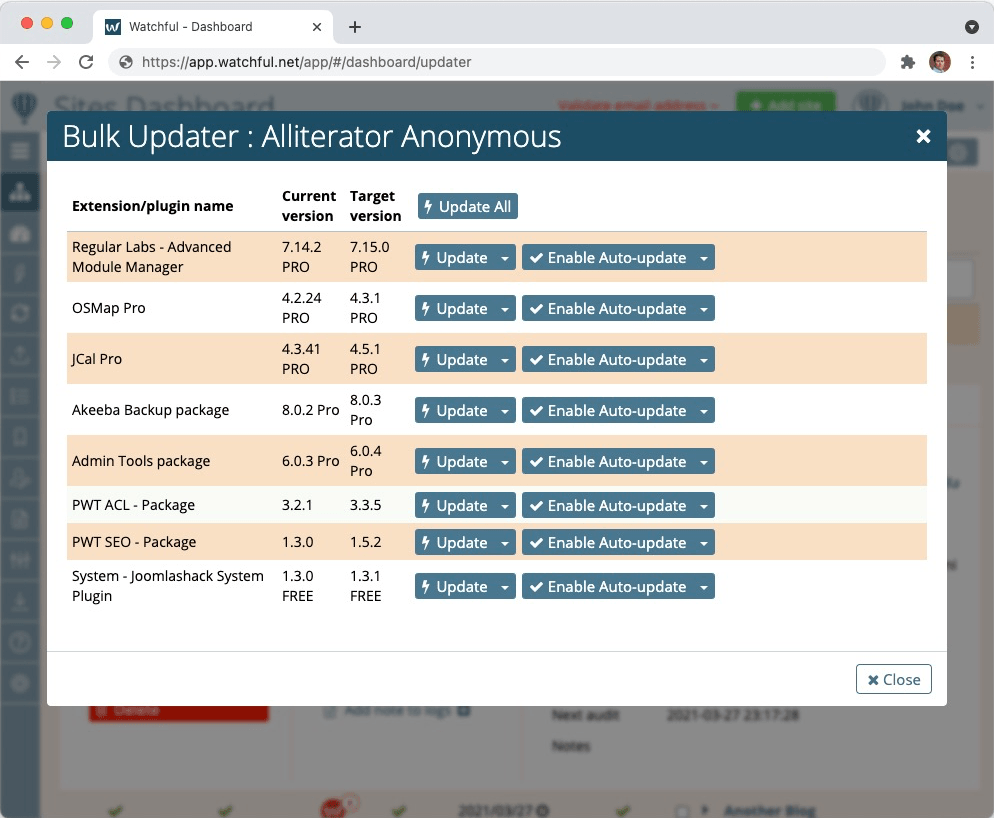Expand Auto-update options arrow for PWT SEO
This screenshot has height=818, width=994.
(x=704, y=542)
